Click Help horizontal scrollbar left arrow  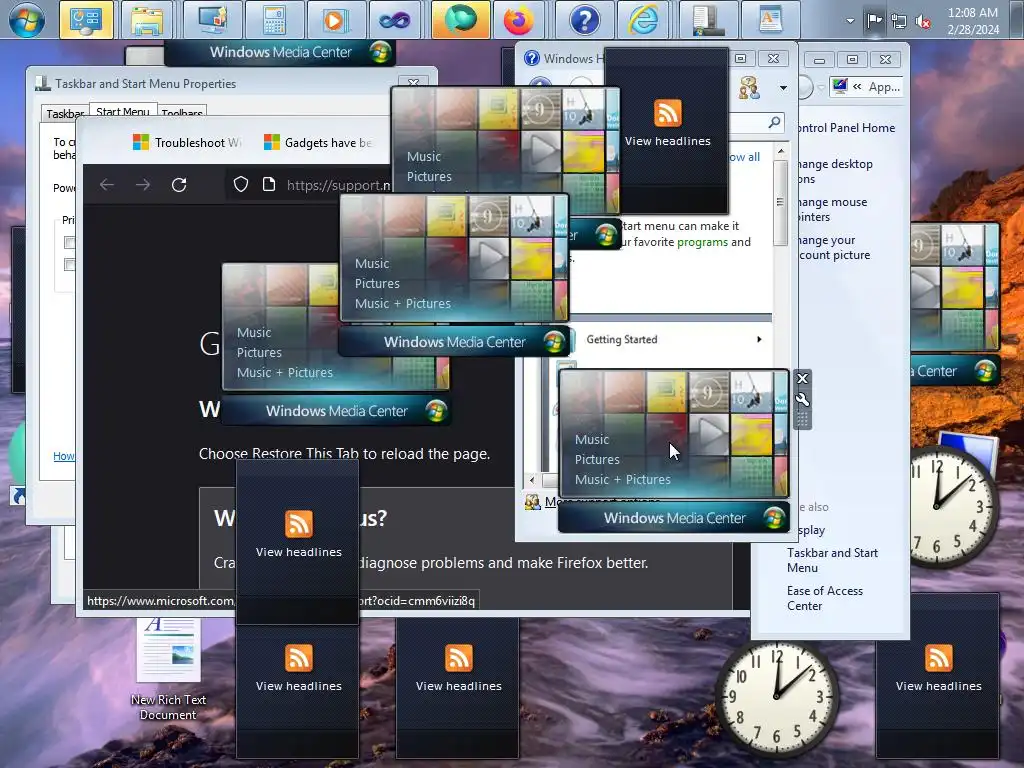532,480
